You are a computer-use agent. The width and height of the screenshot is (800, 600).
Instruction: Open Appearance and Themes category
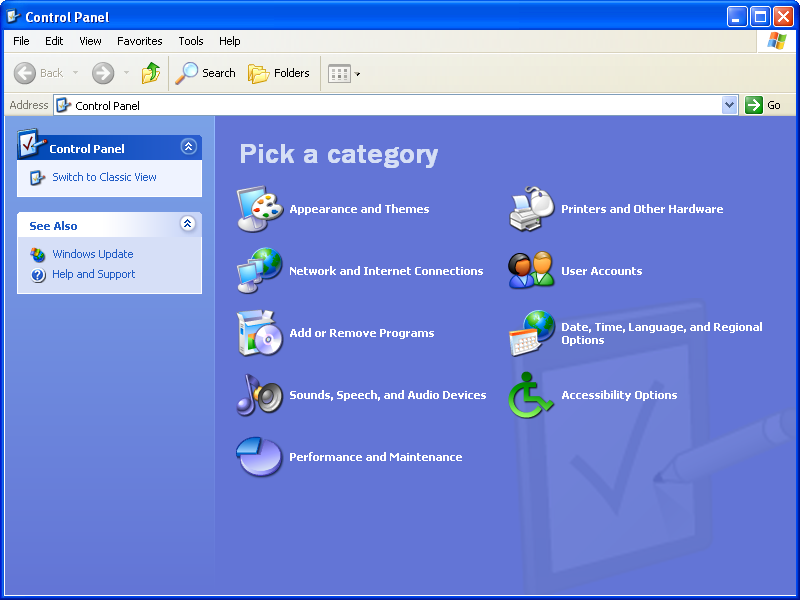[359, 209]
